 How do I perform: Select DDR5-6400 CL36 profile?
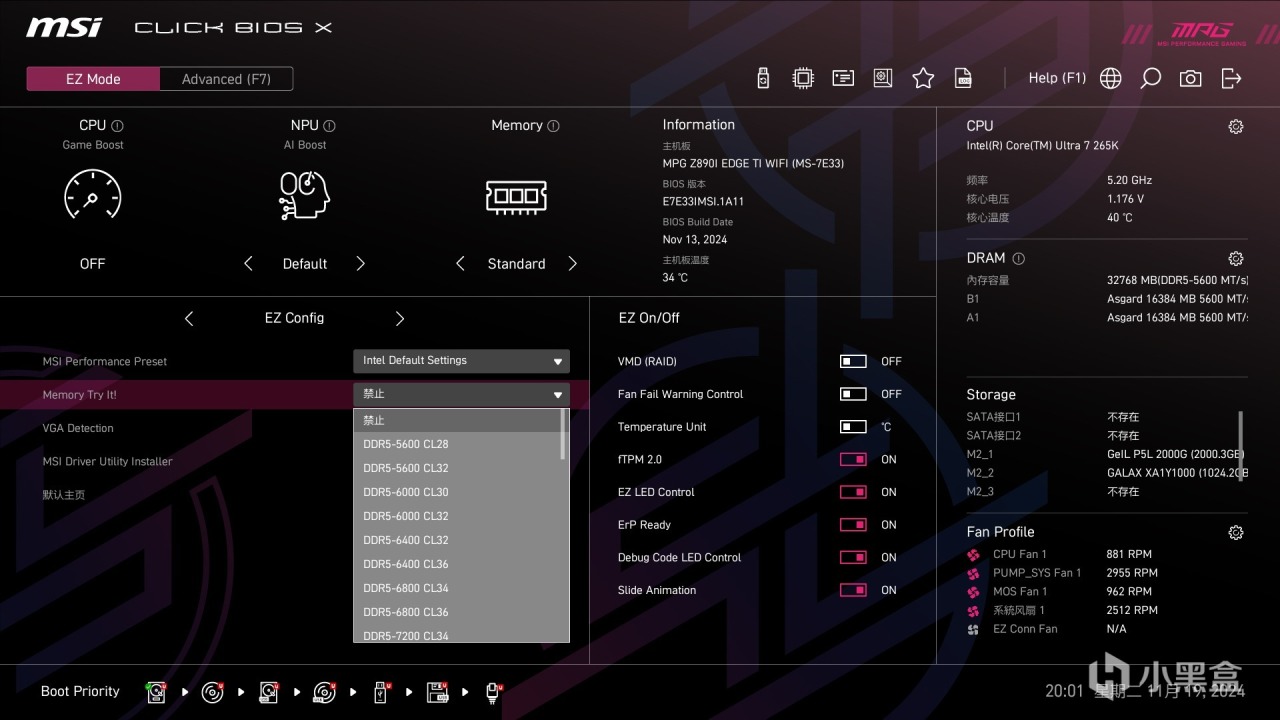click(457, 564)
